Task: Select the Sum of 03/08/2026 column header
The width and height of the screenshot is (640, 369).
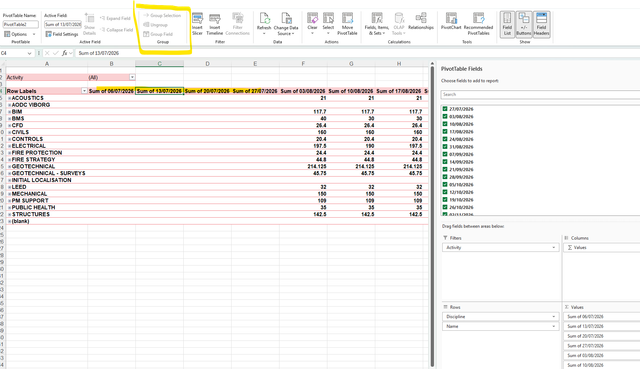Action: tap(303, 91)
